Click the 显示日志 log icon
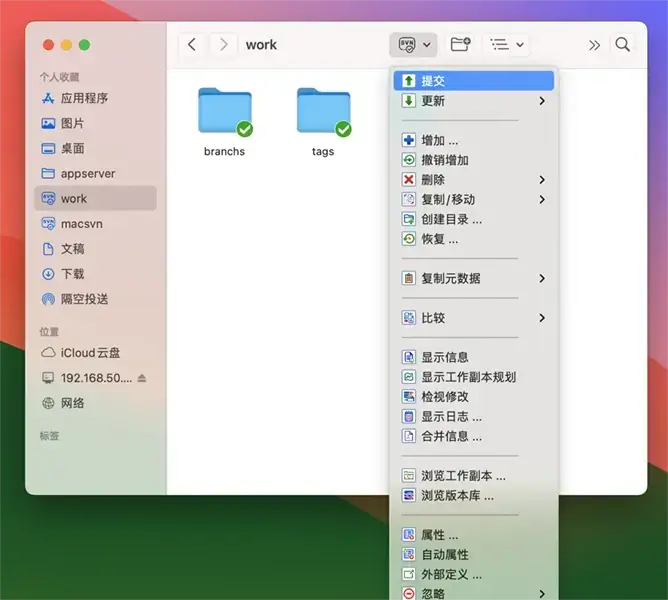 409,416
